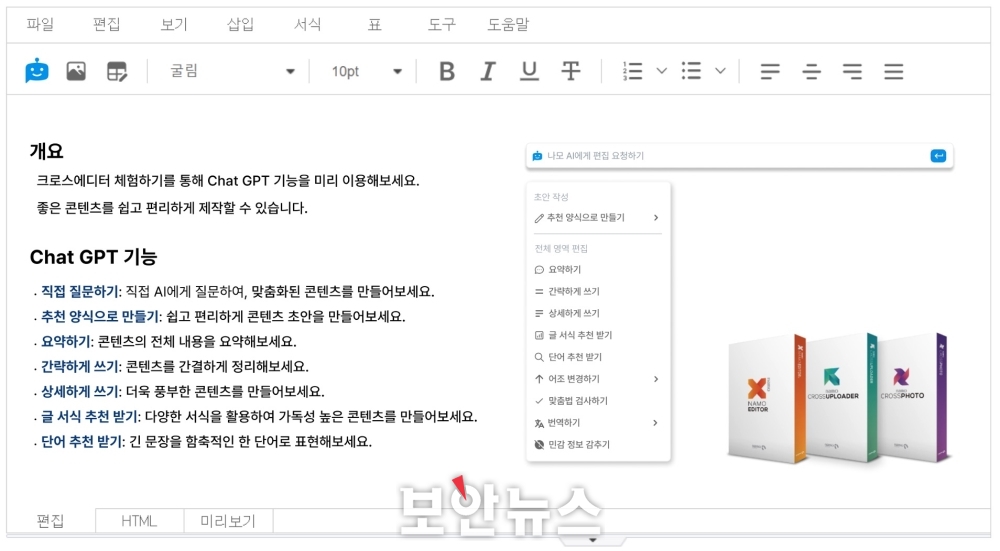Open the 굴림 font family dropdown
The width and height of the screenshot is (1000, 551).
pyautogui.click(x=231, y=71)
